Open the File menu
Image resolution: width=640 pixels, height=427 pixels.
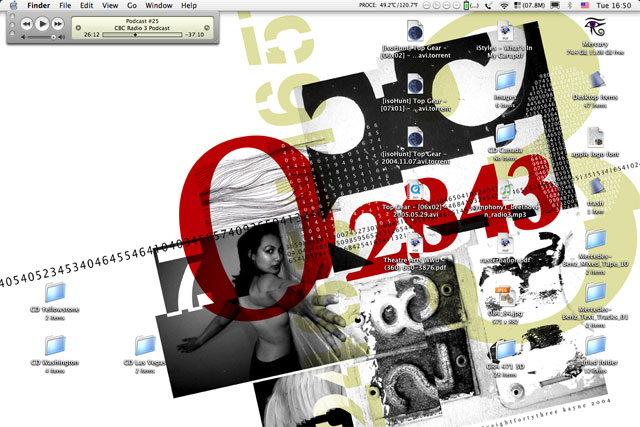coord(65,5)
